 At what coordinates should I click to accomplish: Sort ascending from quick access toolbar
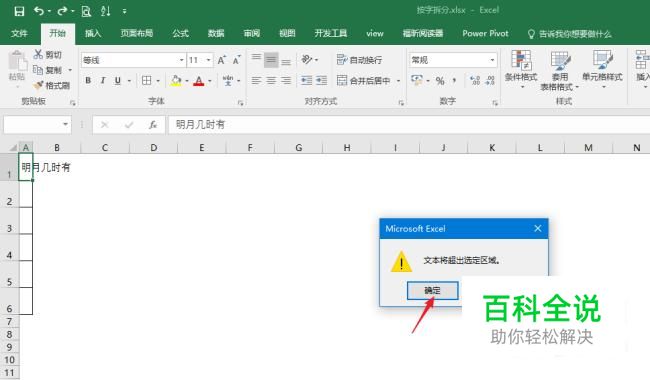(106, 11)
